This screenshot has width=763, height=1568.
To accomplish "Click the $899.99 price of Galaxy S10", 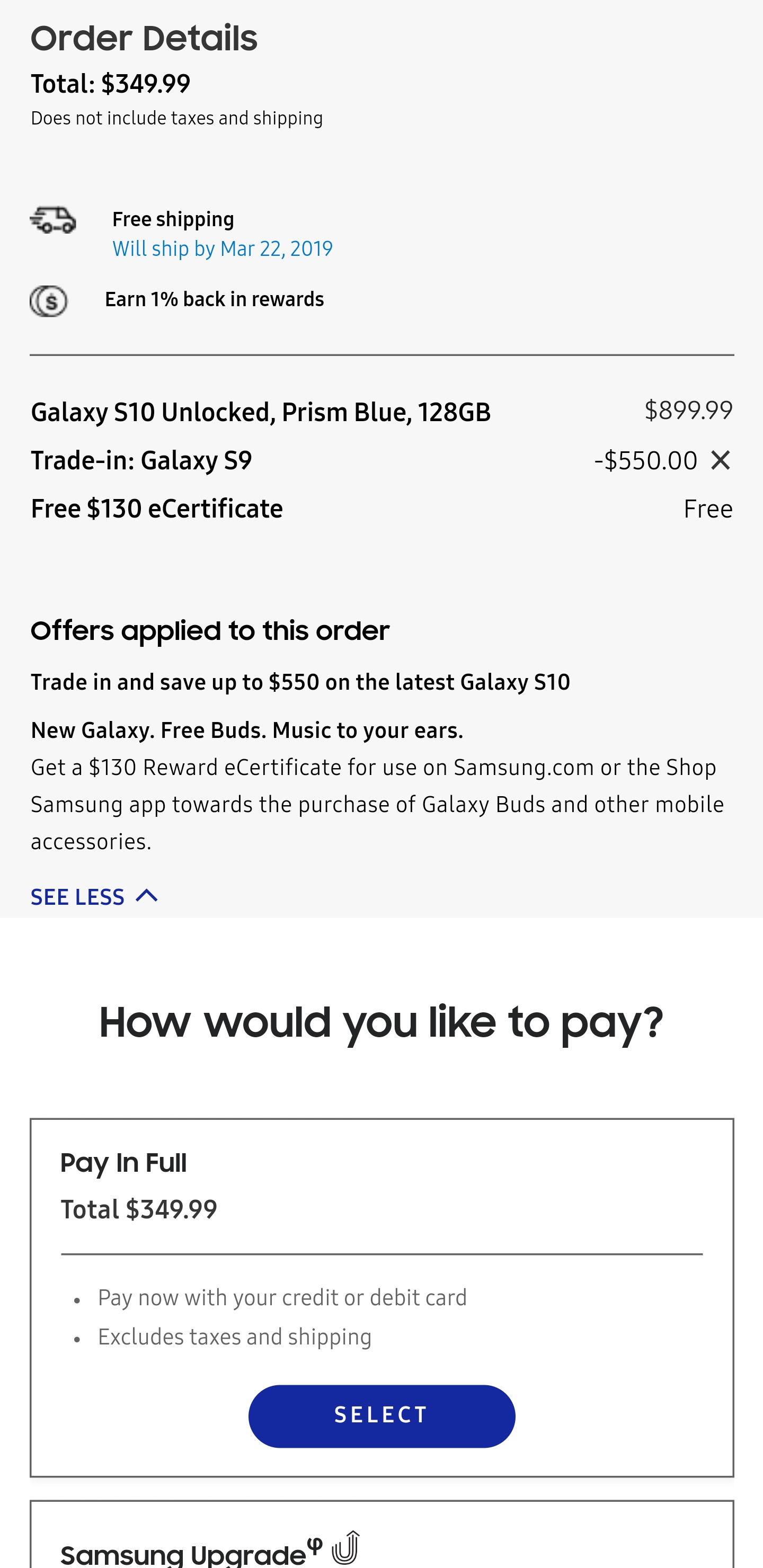I will (x=688, y=411).
